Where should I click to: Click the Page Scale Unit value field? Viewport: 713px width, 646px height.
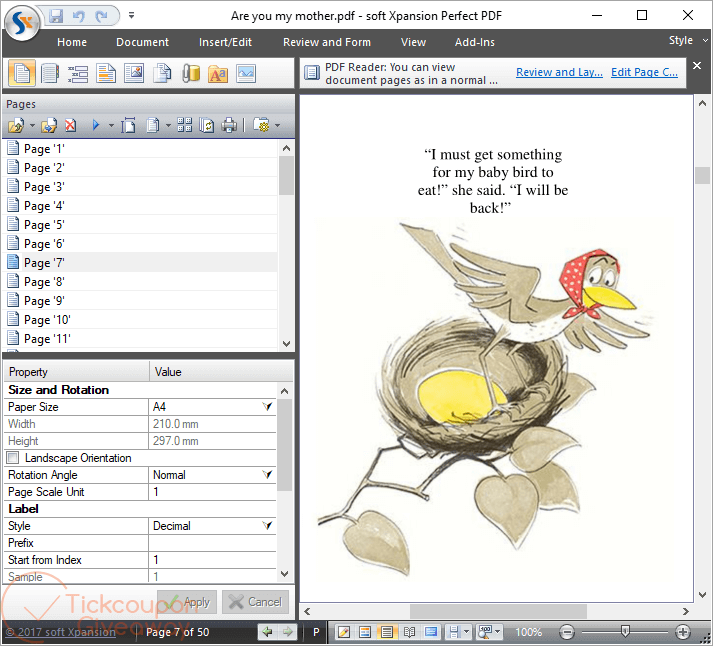(212, 491)
